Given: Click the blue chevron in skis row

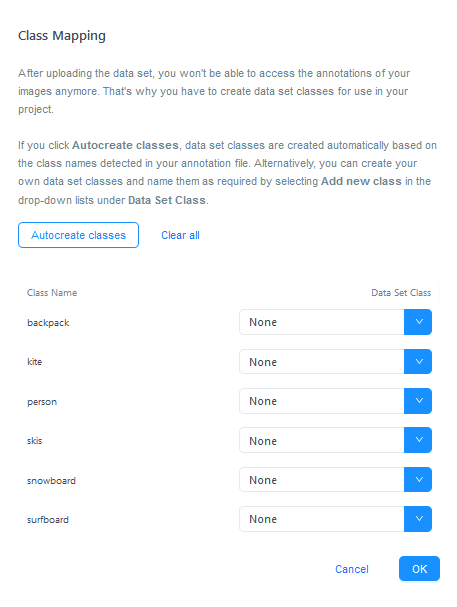Looking at the screenshot, I should point(418,440).
